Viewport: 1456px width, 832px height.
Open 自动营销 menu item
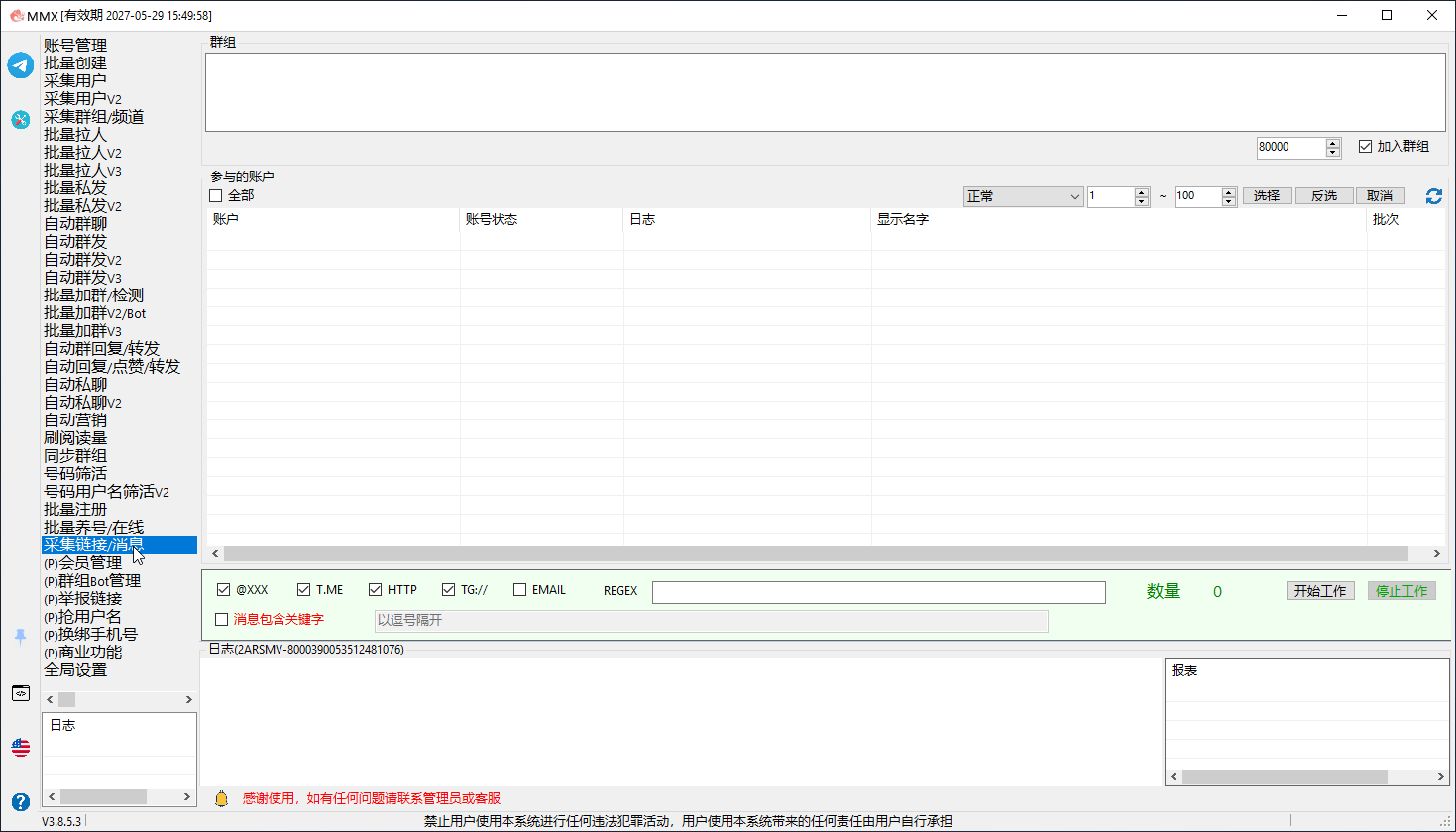(x=75, y=420)
